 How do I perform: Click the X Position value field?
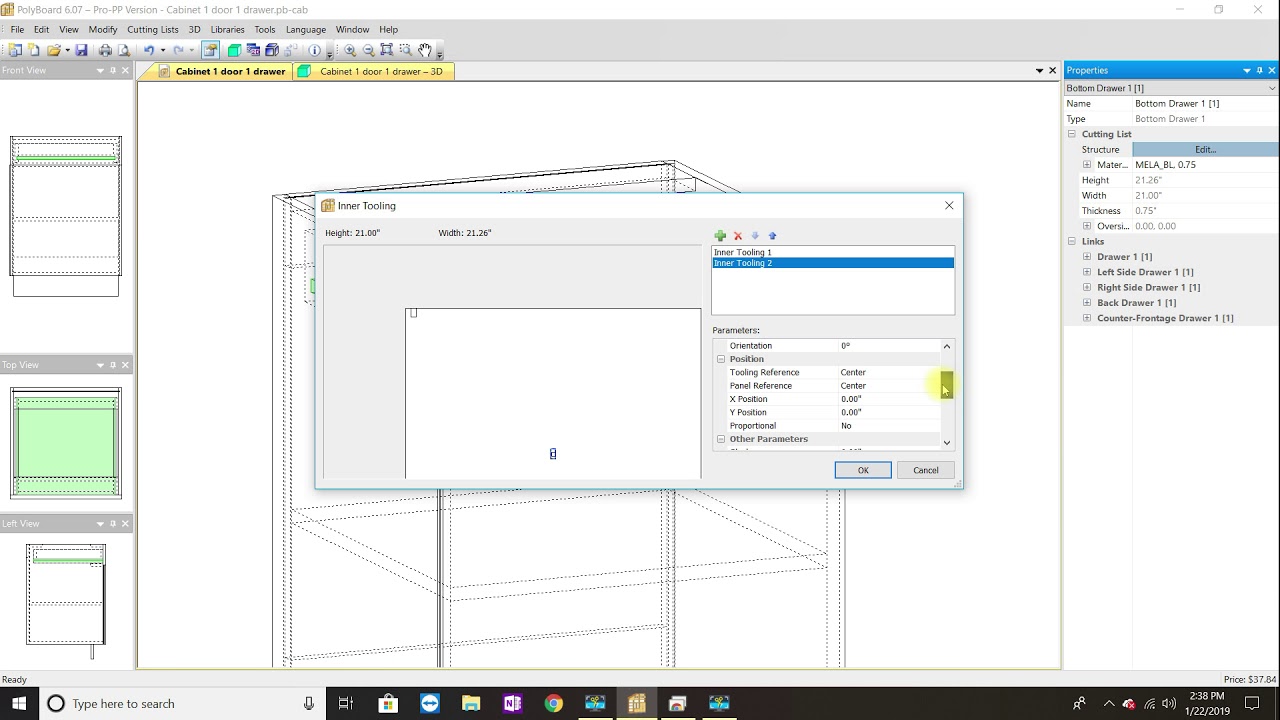coord(888,399)
